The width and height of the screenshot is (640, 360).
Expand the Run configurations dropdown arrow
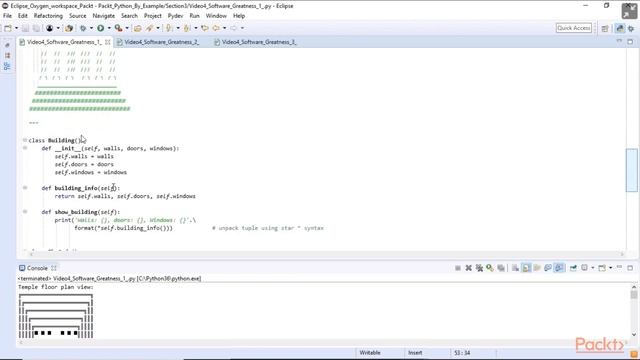click(x=109, y=28)
